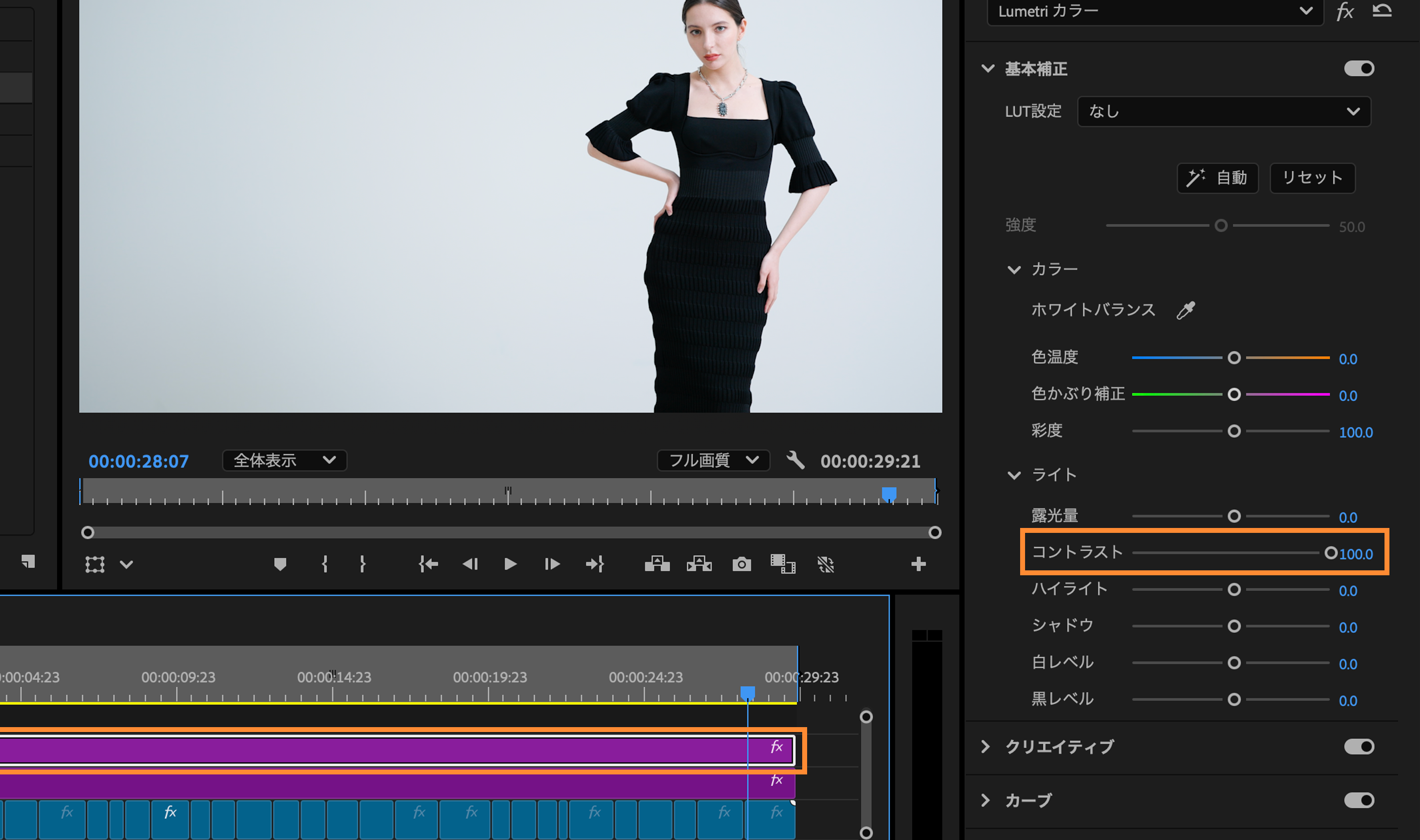Click the Mark In bracket icon

(324, 564)
